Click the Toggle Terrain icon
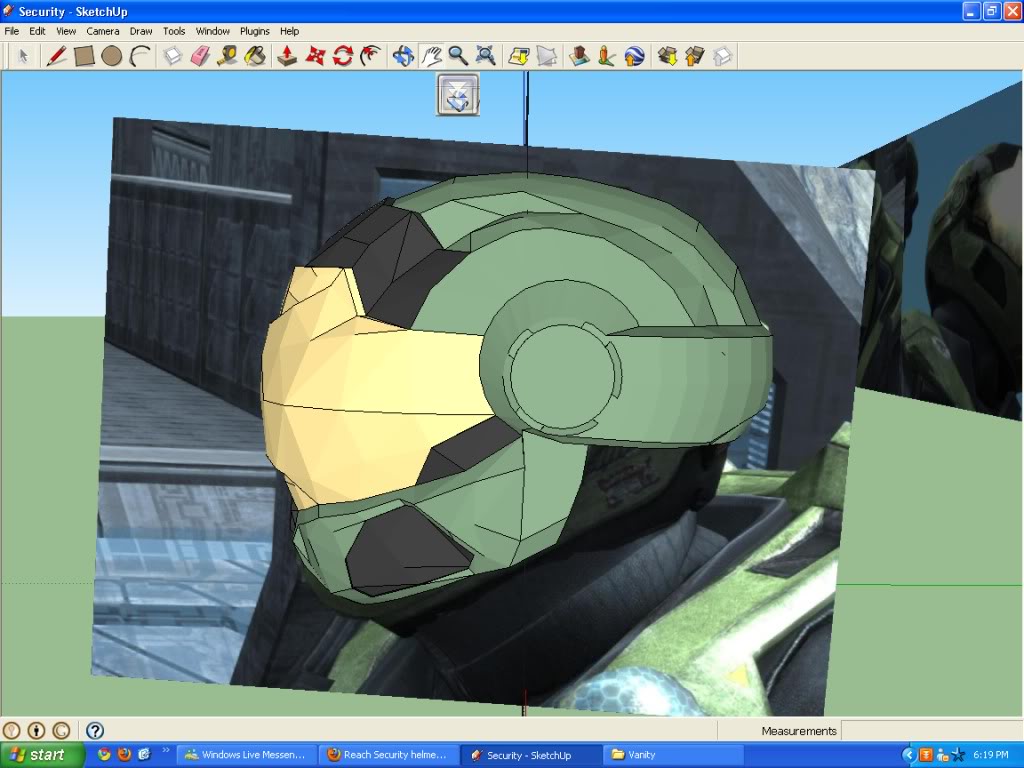Viewport: 1024px width, 768px height. 546,56
